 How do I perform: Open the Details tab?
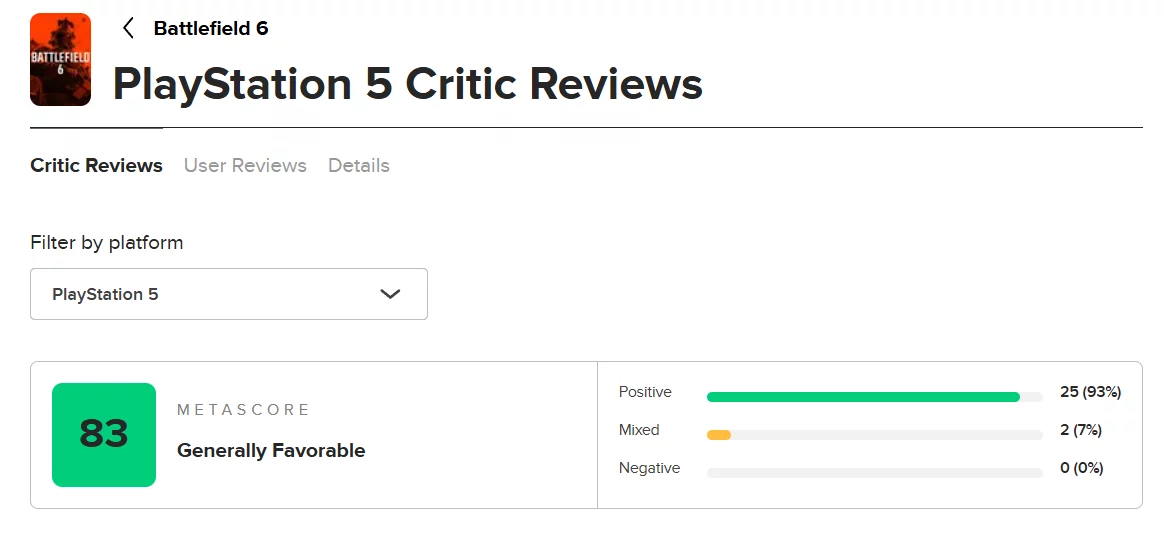pyautogui.click(x=359, y=165)
